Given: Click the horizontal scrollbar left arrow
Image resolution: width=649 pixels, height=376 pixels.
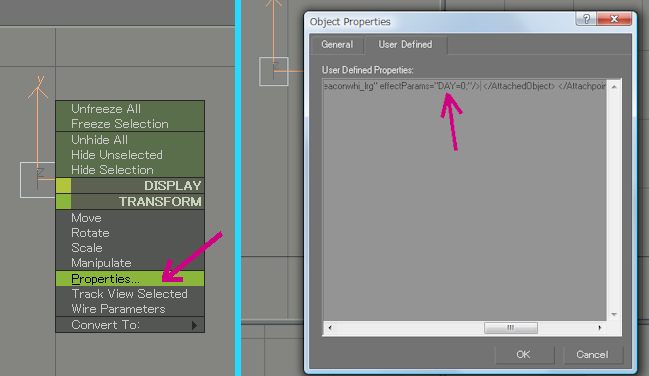Looking at the screenshot, I should click(x=329, y=328).
